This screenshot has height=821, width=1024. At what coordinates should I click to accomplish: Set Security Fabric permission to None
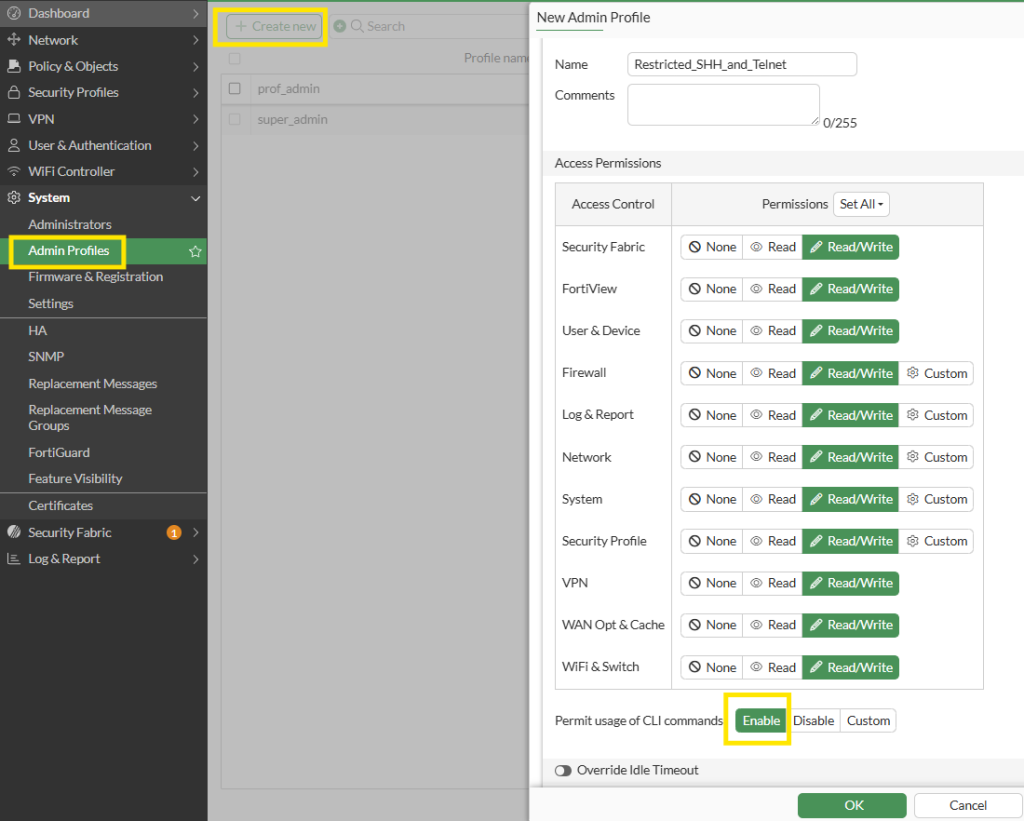pos(712,247)
